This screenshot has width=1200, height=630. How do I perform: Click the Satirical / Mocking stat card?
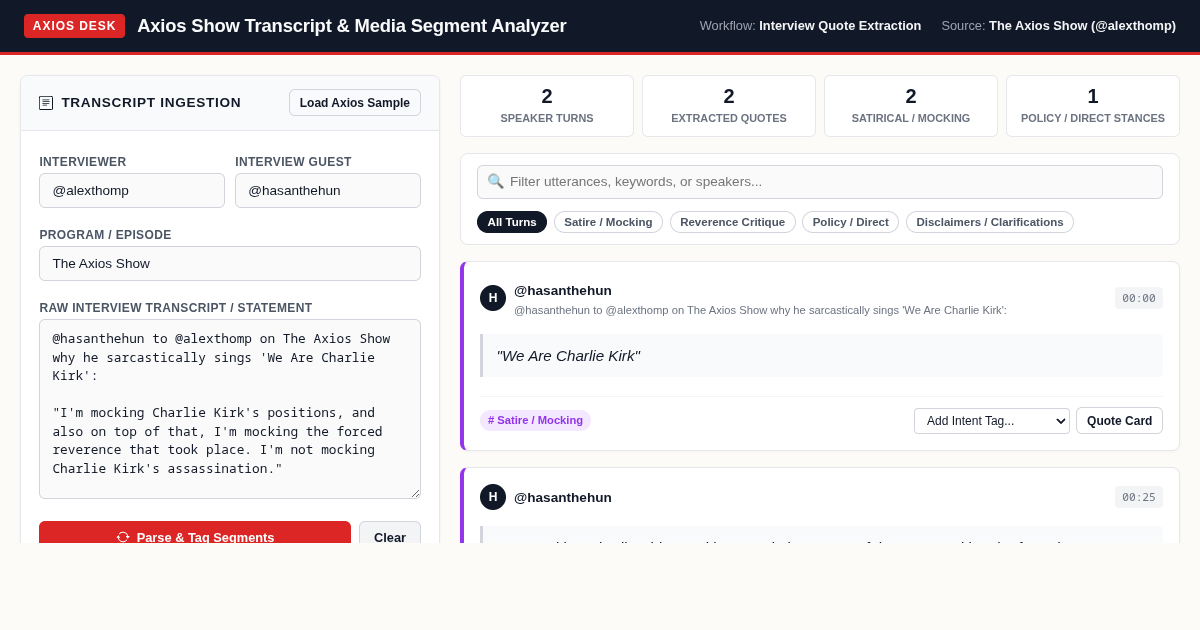911,106
